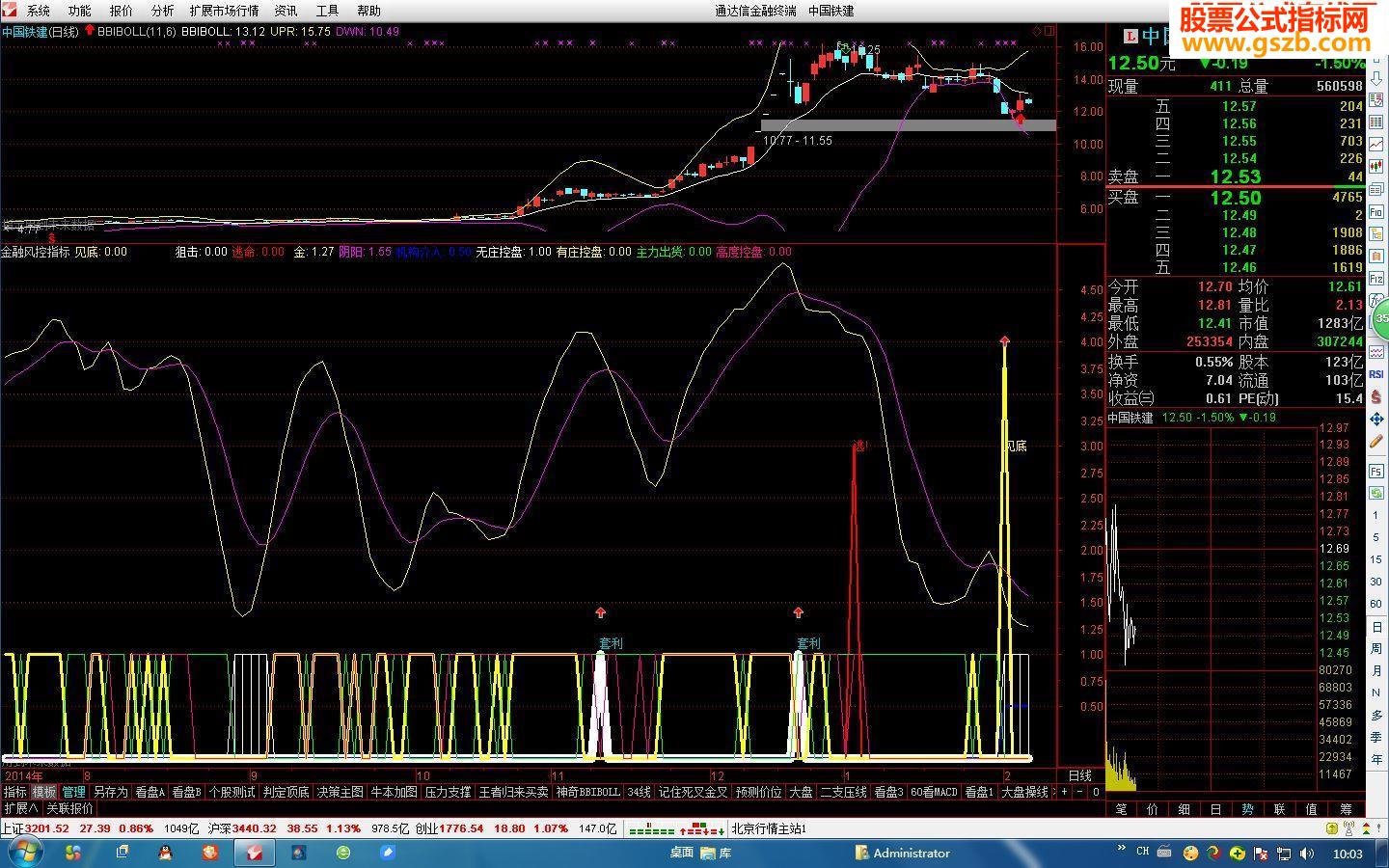The height and width of the screenshot is (868, 1389).
Task: Select the 60-minute period
Action: click(1376, 605)
